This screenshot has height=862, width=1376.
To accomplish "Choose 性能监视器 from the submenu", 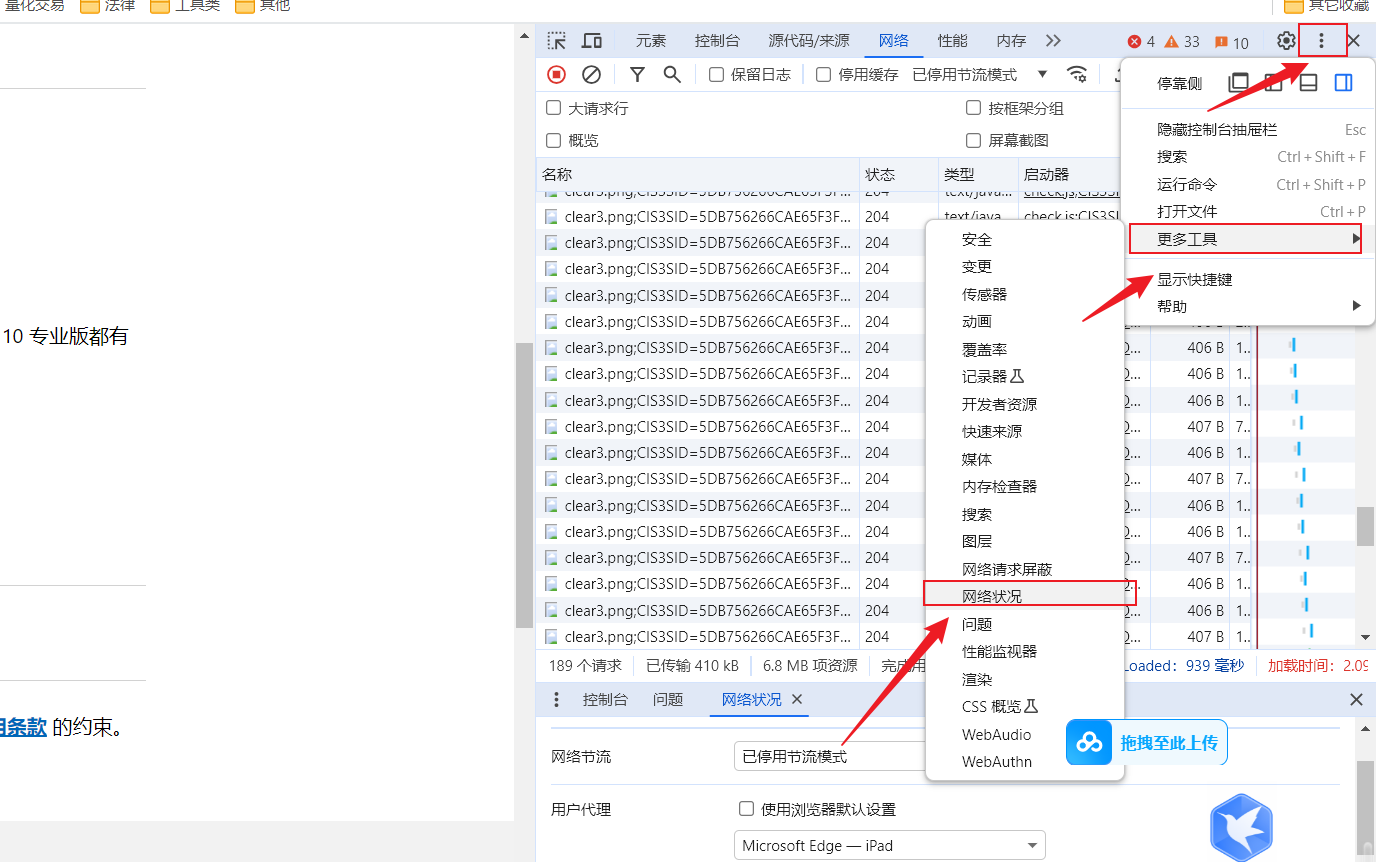I will click(1024, 651).
